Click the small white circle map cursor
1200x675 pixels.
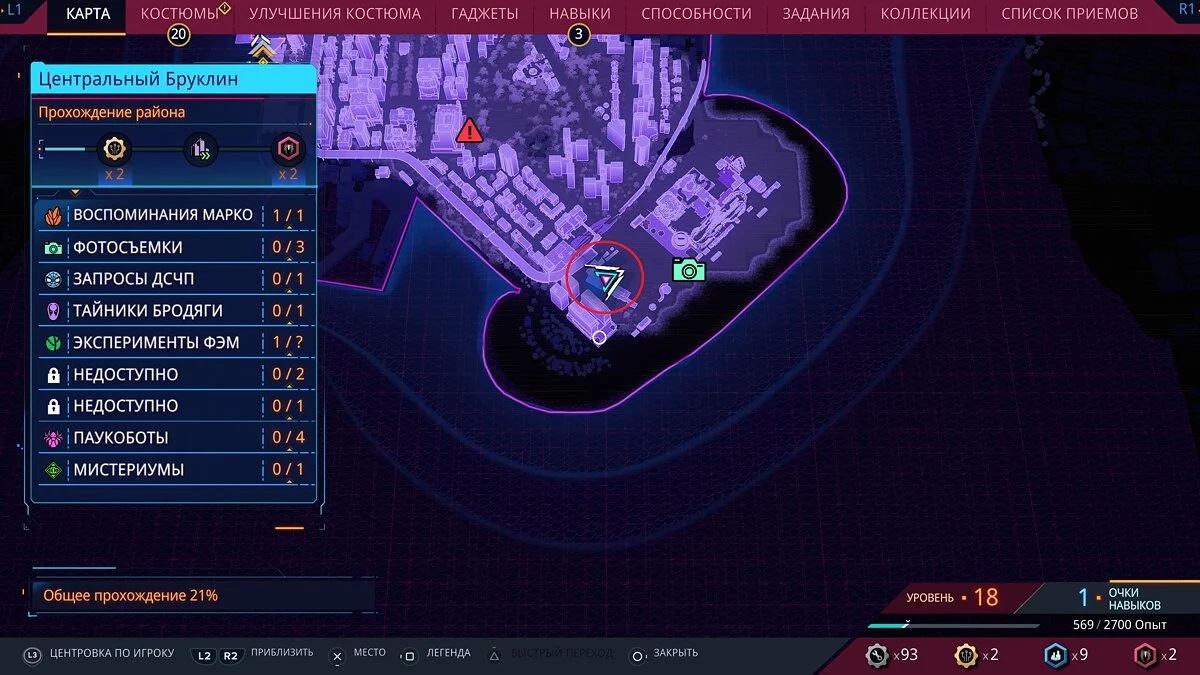599,338
